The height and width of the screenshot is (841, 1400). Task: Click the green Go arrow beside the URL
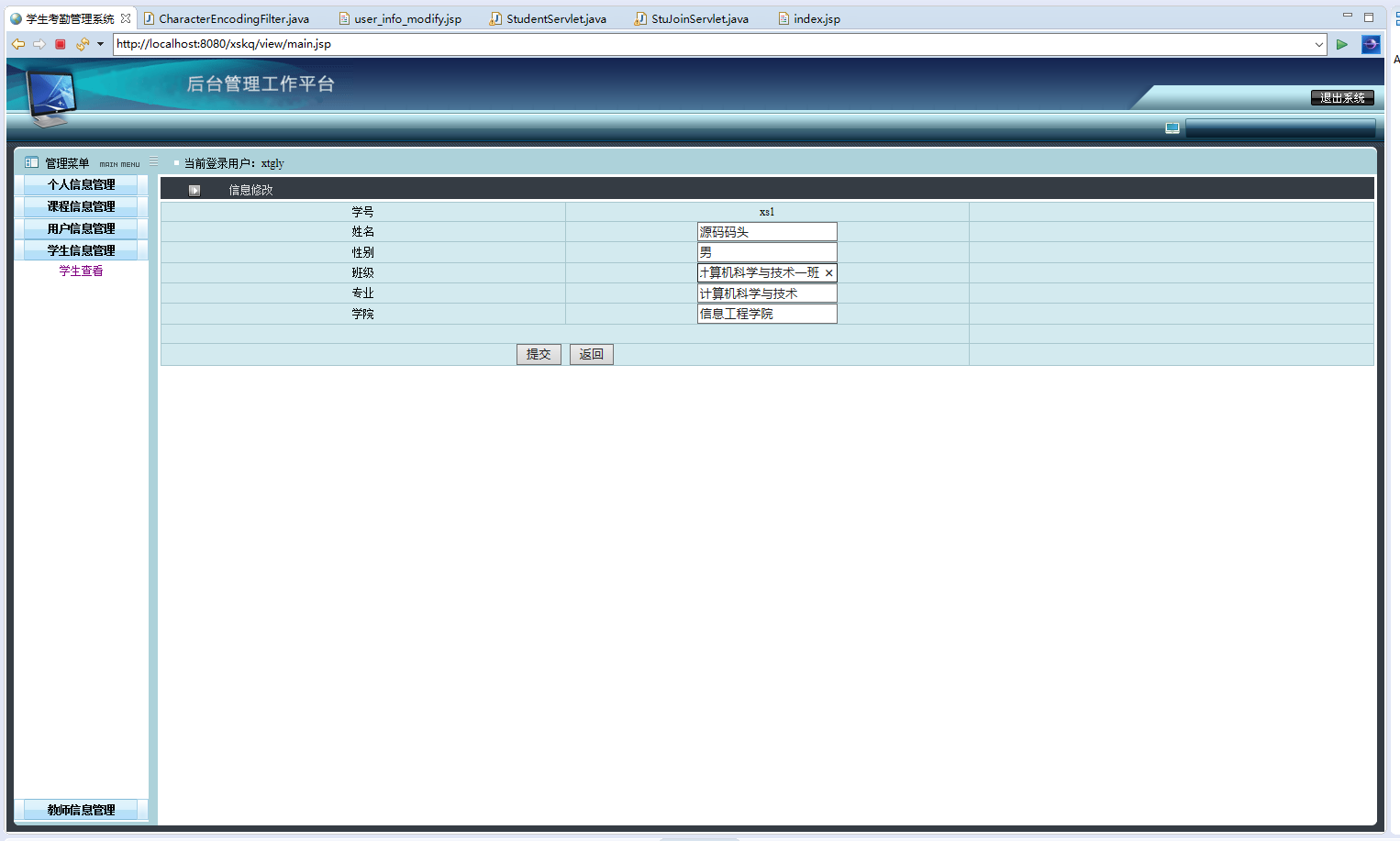[x=1342, y=44]
